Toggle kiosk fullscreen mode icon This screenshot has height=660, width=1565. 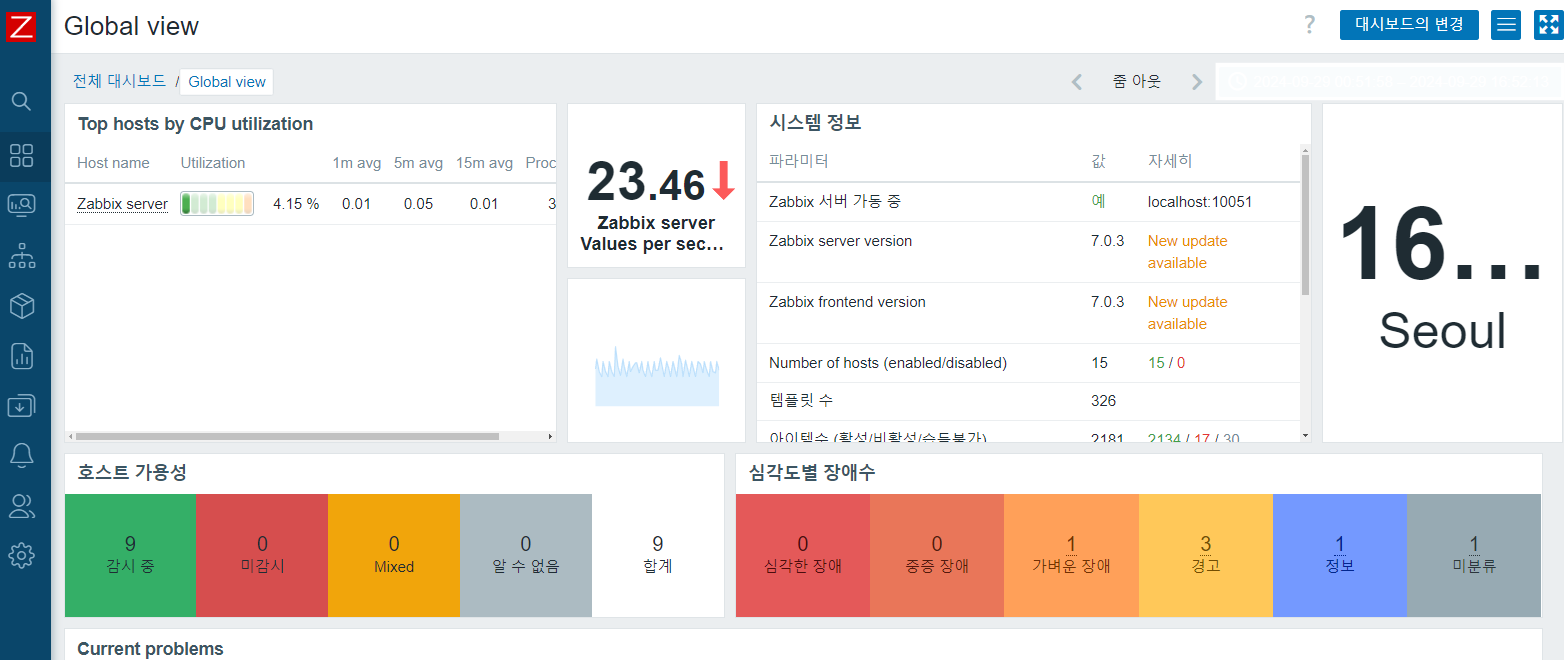[1548, 25]
